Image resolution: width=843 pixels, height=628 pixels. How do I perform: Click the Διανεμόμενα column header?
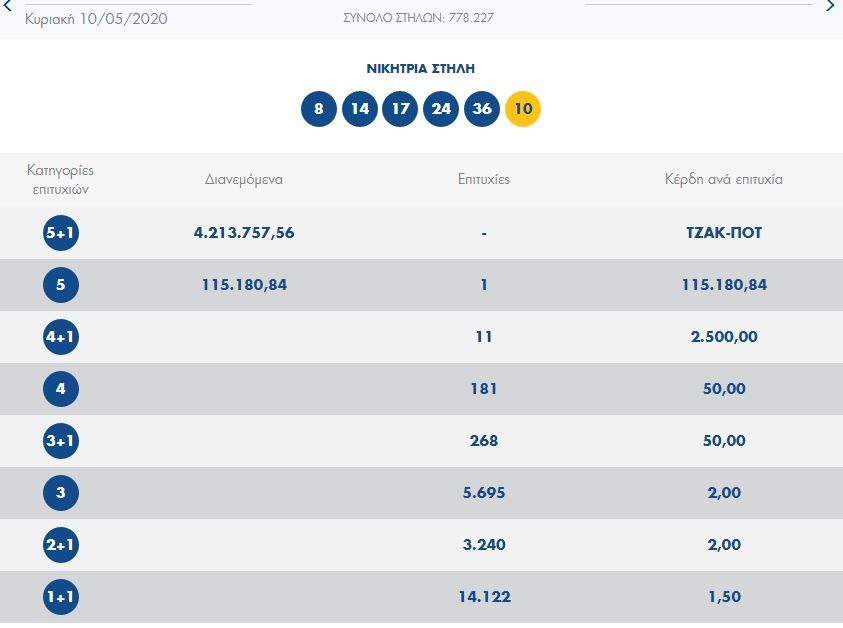point(244,180)
